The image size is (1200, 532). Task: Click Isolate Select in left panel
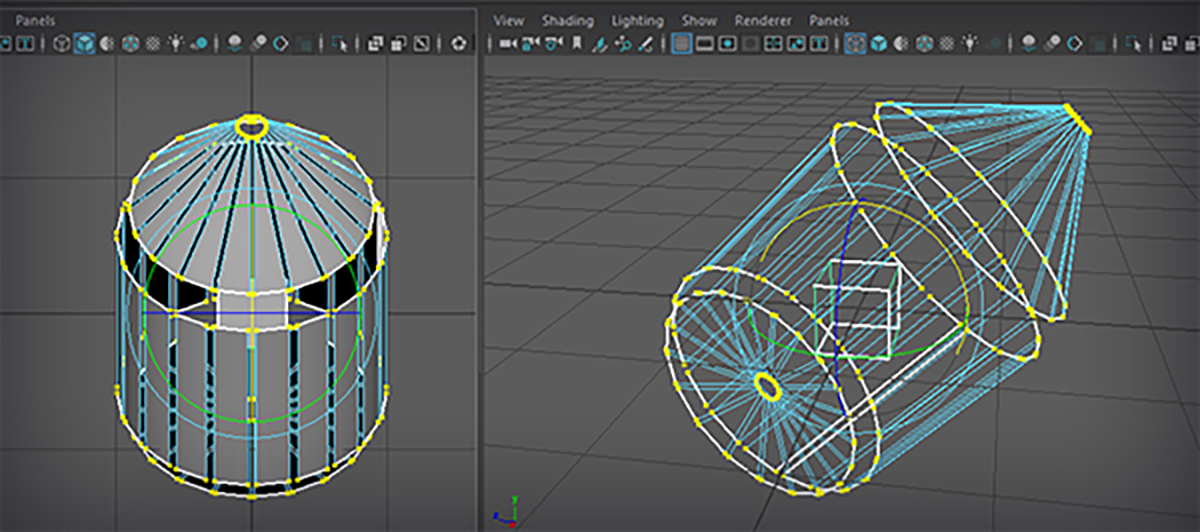coord(338,43)
